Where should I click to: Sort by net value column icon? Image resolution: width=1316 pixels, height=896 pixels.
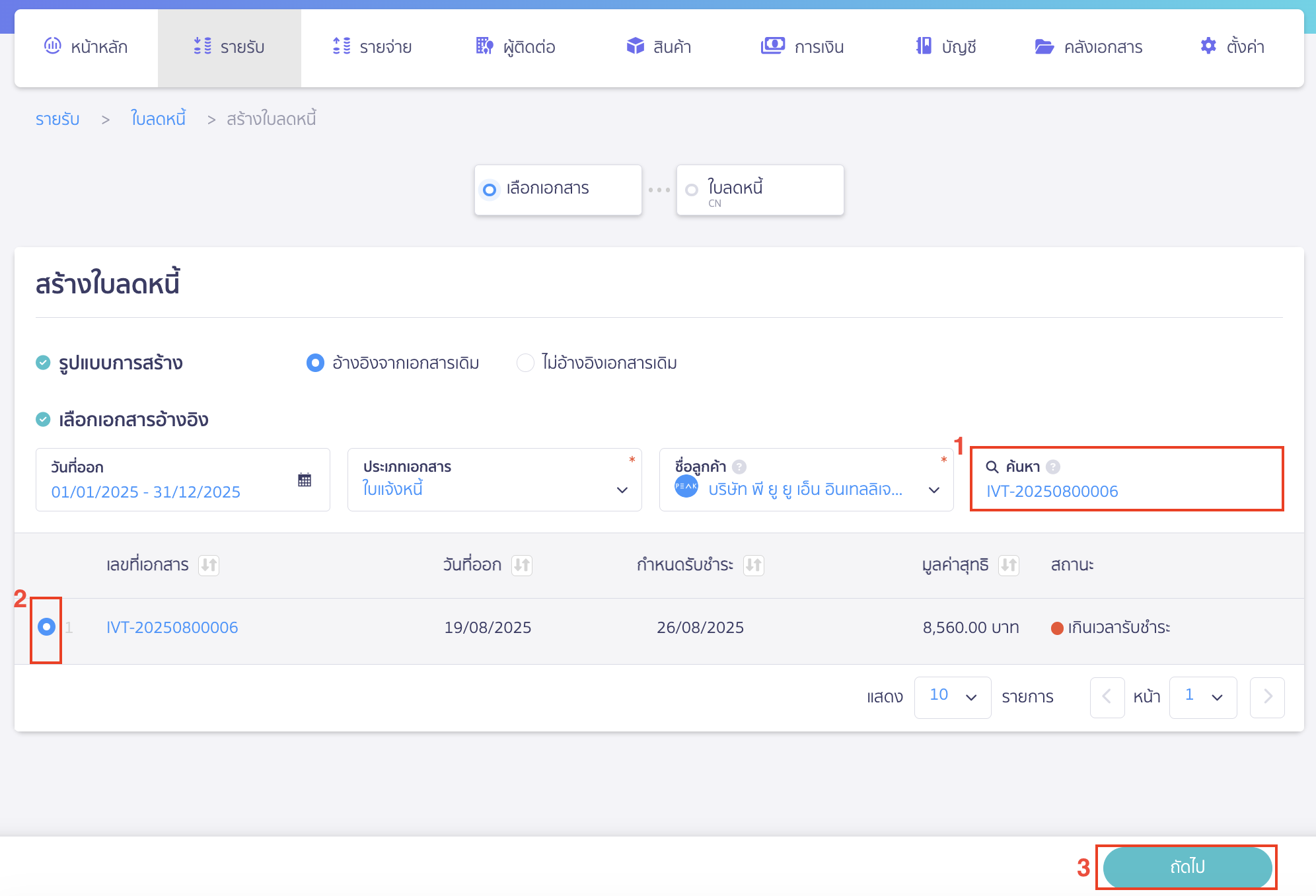click(1009, 565)
